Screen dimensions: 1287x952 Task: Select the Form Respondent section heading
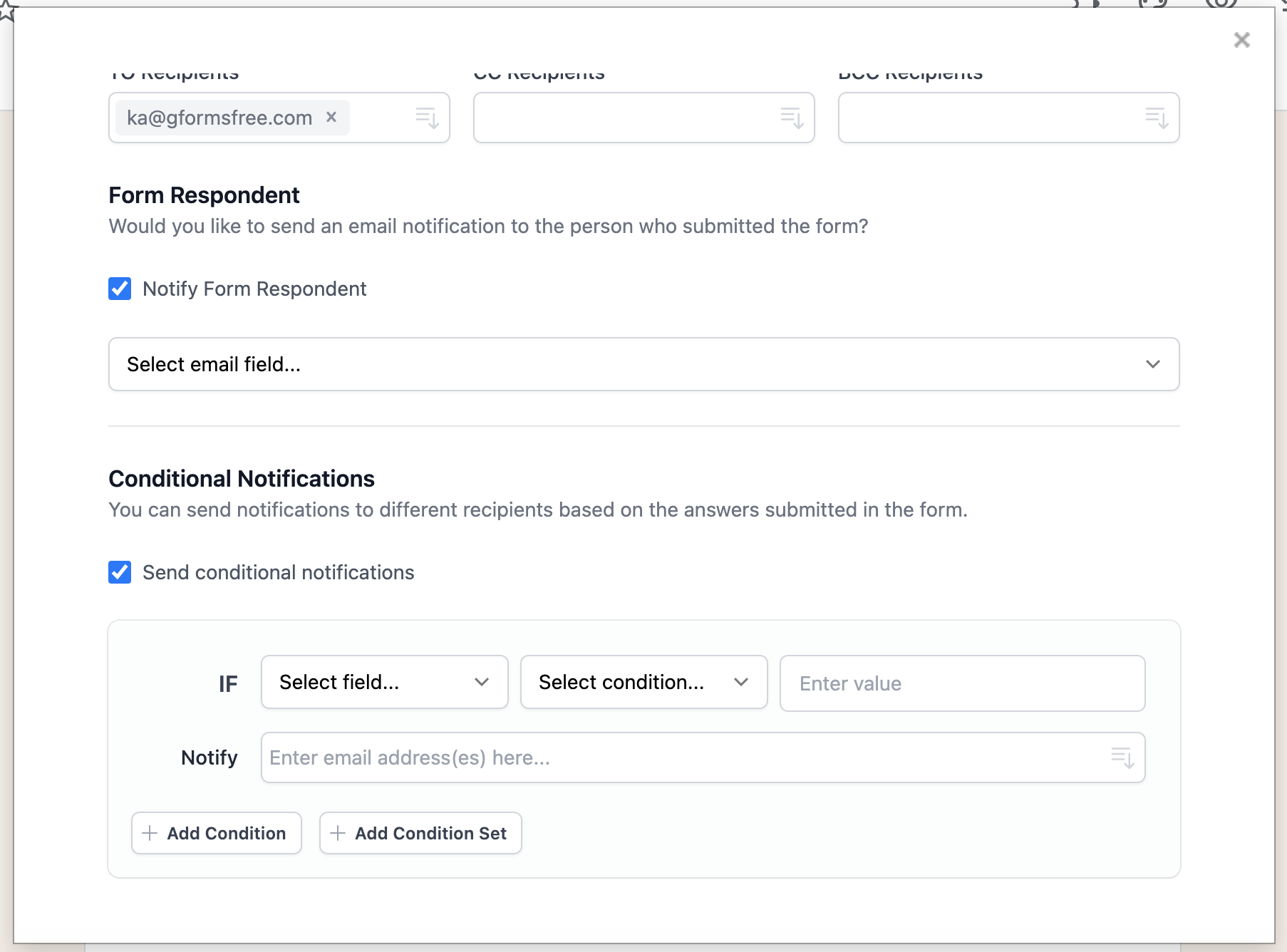point(204,195)
